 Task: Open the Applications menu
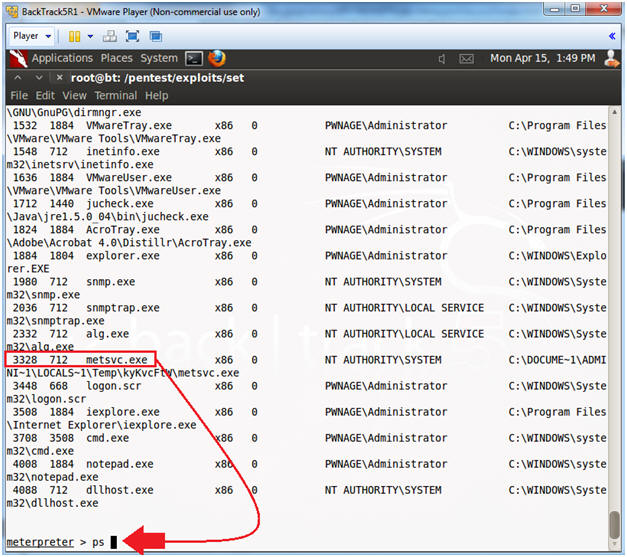pos(62,58)
